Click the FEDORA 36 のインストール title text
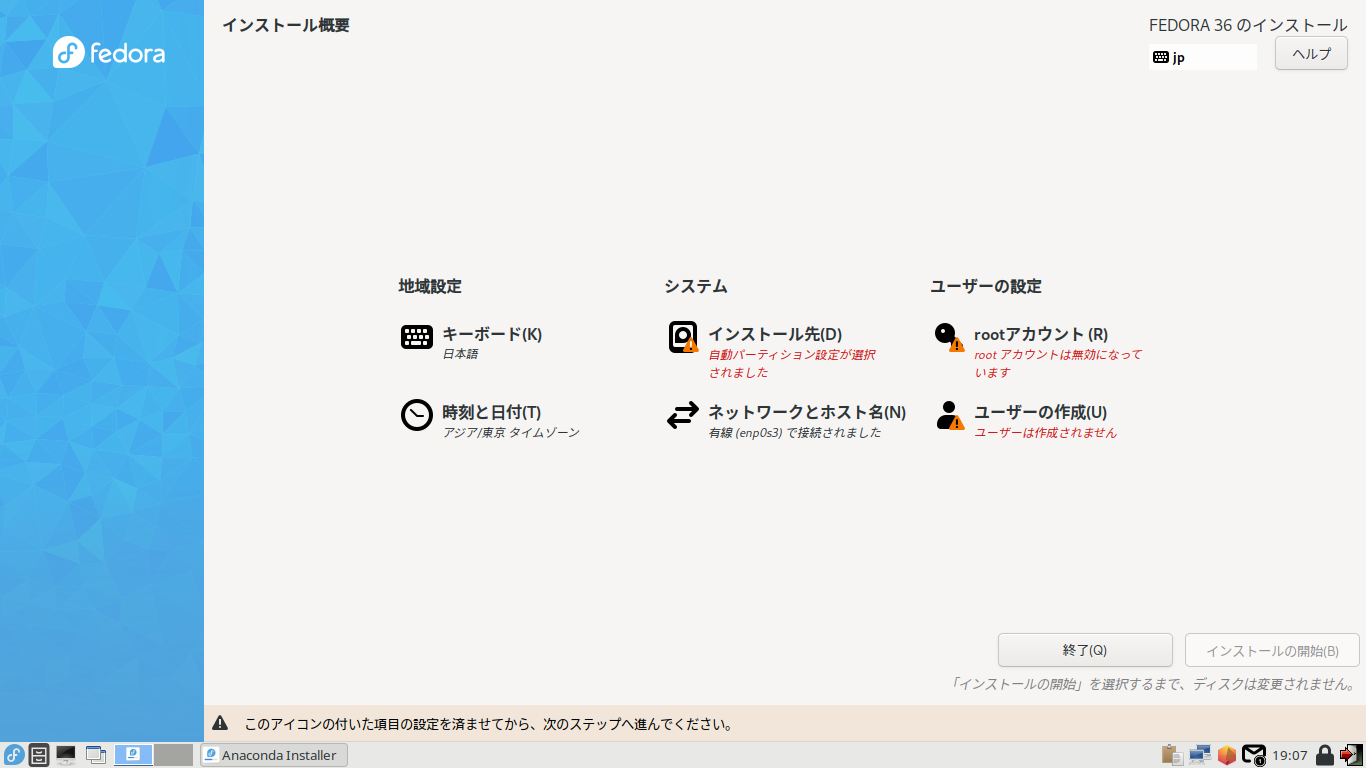Viewport: 1366px width, 768px height. 1248,25
